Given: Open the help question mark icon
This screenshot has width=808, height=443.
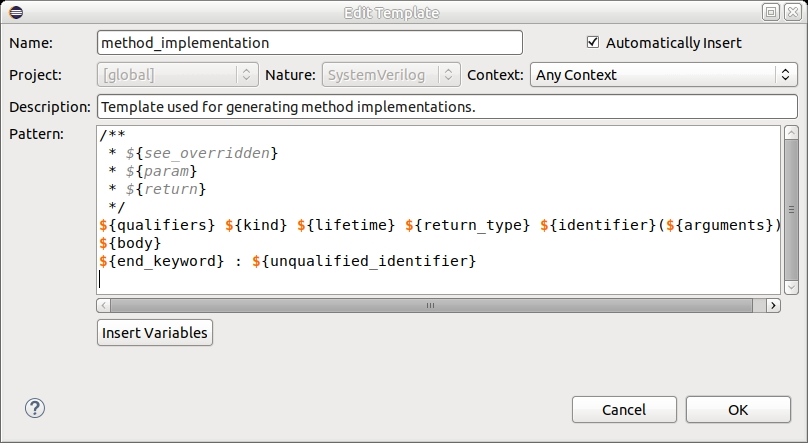Looking at the screenshot, I should click(x=35, y=408).
